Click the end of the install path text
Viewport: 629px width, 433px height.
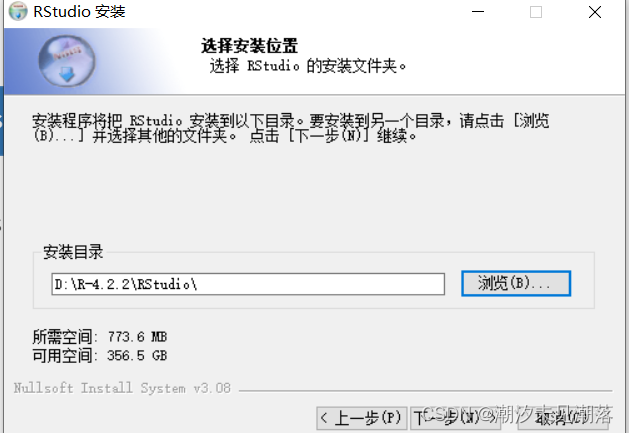(198, 284)
